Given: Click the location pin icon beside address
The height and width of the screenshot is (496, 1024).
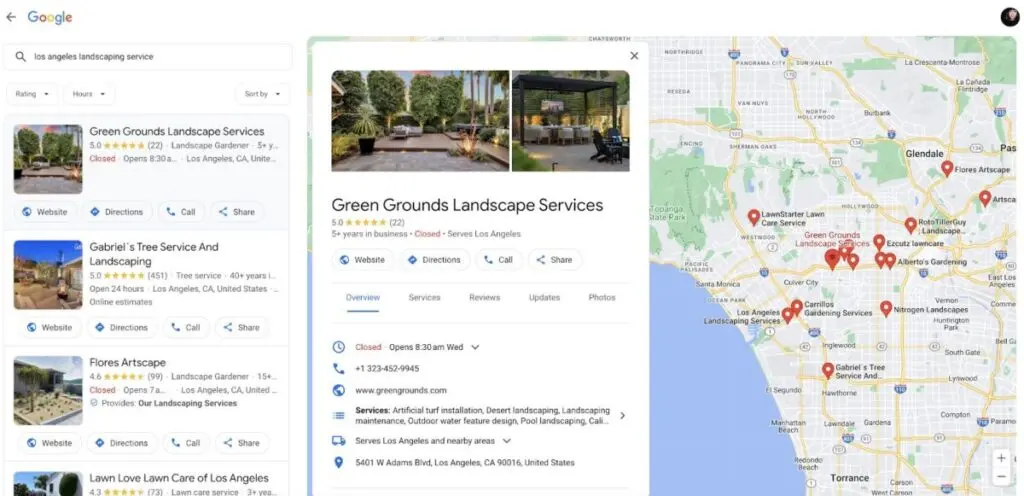Looking at the screenshot, I should coord(338,463).
